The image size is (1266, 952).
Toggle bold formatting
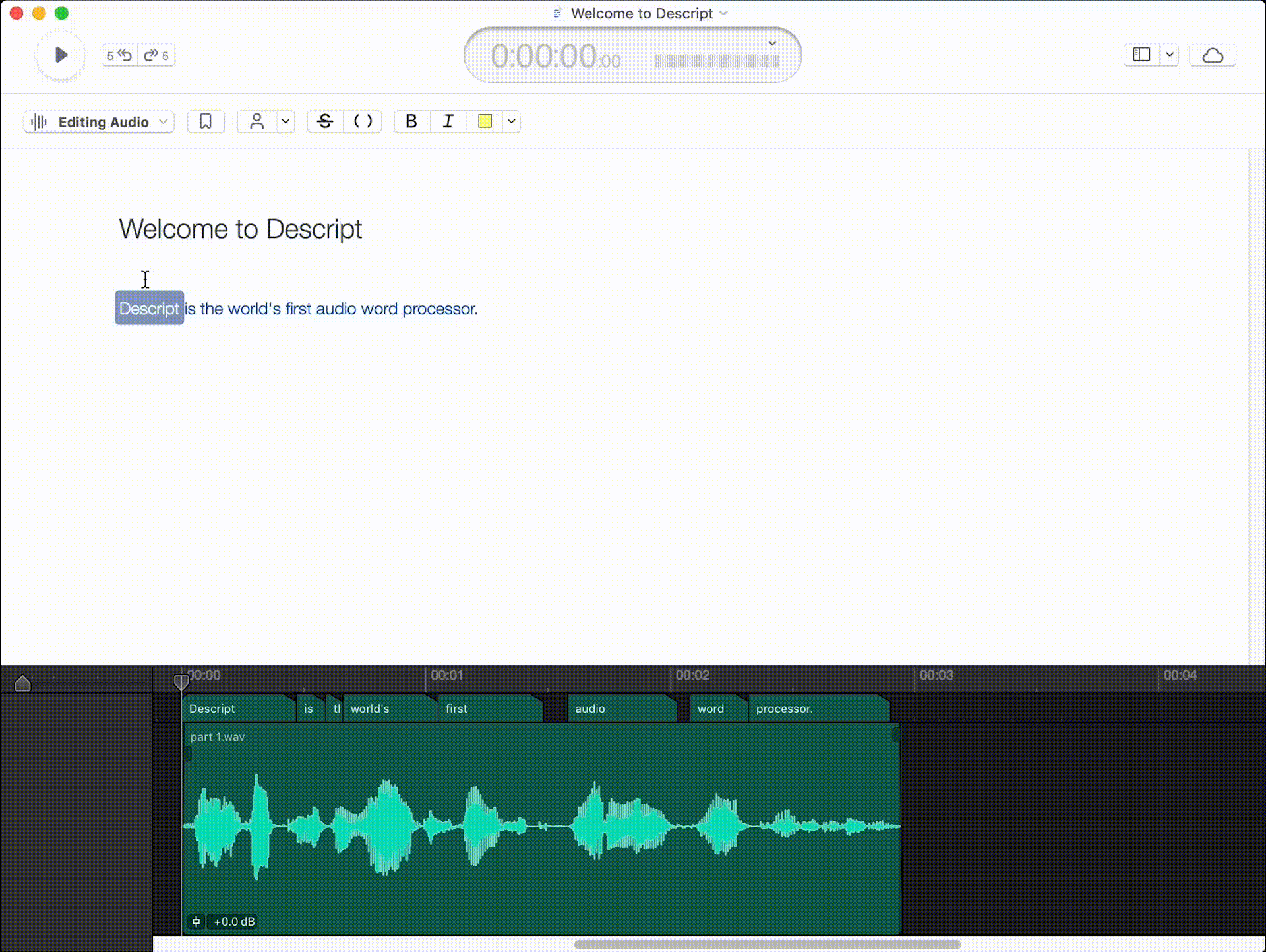click(x=411, y=121)
